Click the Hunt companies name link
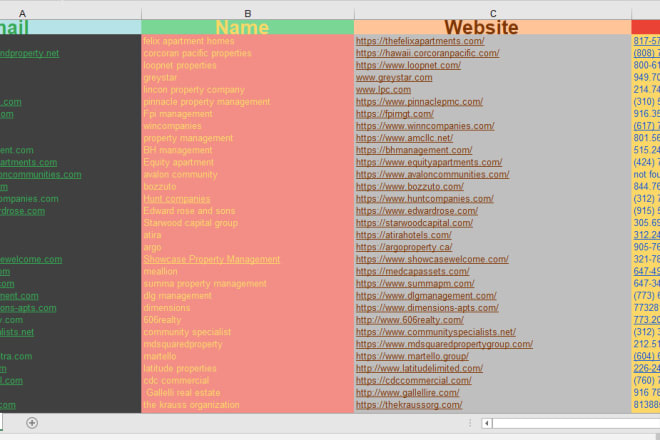This screenshot has height=440, width=660. click(177, 199)
